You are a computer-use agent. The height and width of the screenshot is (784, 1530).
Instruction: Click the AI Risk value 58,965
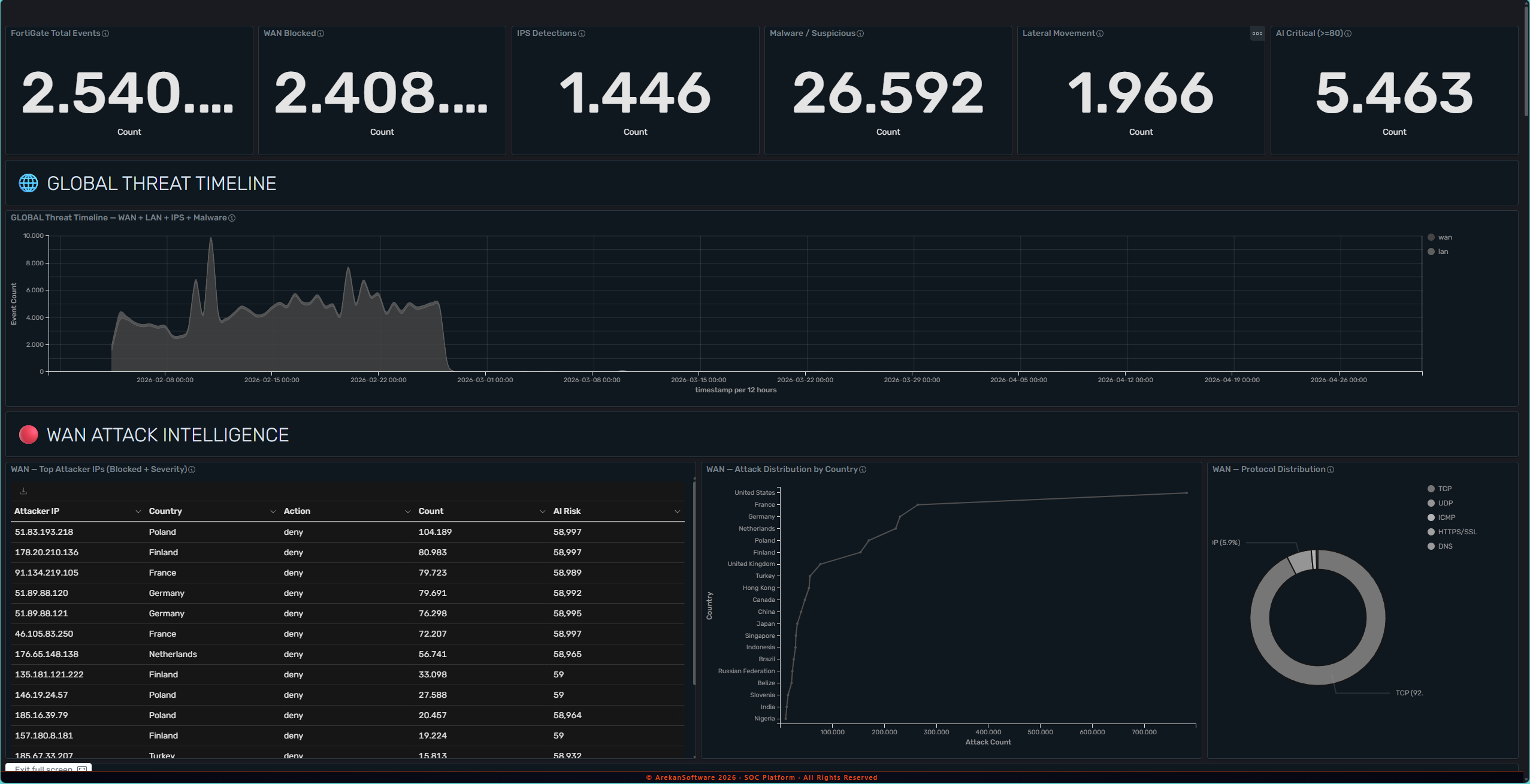point(567,654)
